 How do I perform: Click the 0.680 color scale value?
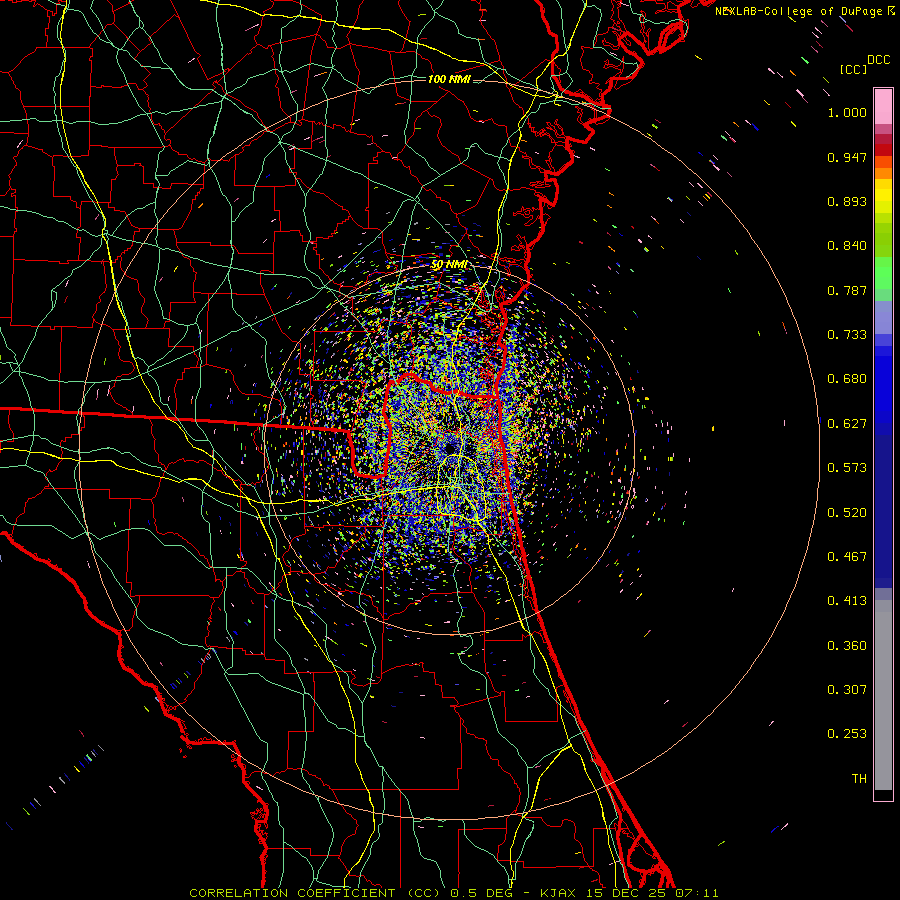point(847,379)
